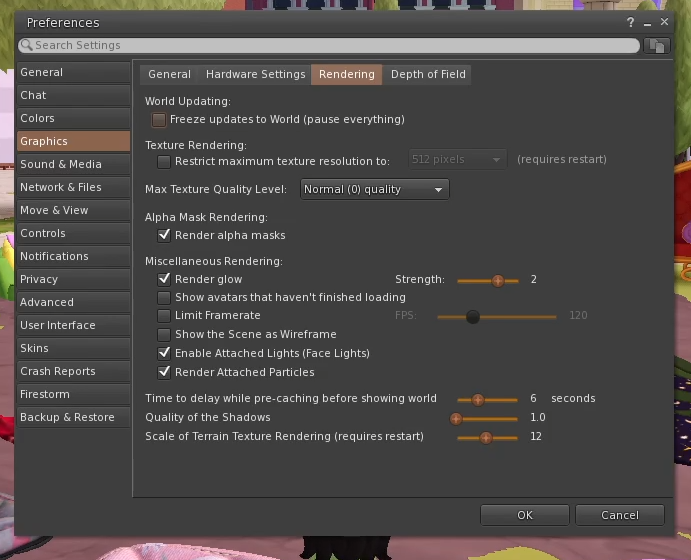
Task: Click the glow Strength slider handle
Action: pyautogui.click(x=498, y=281)
